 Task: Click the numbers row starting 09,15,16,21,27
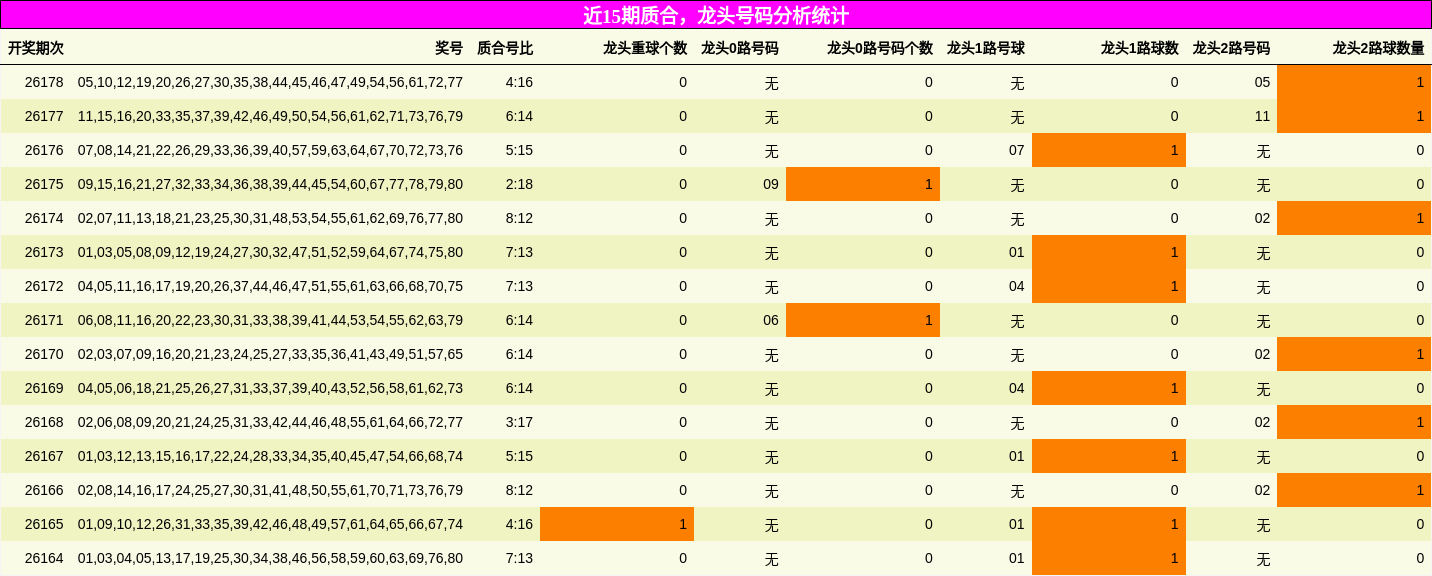point(270,184)
